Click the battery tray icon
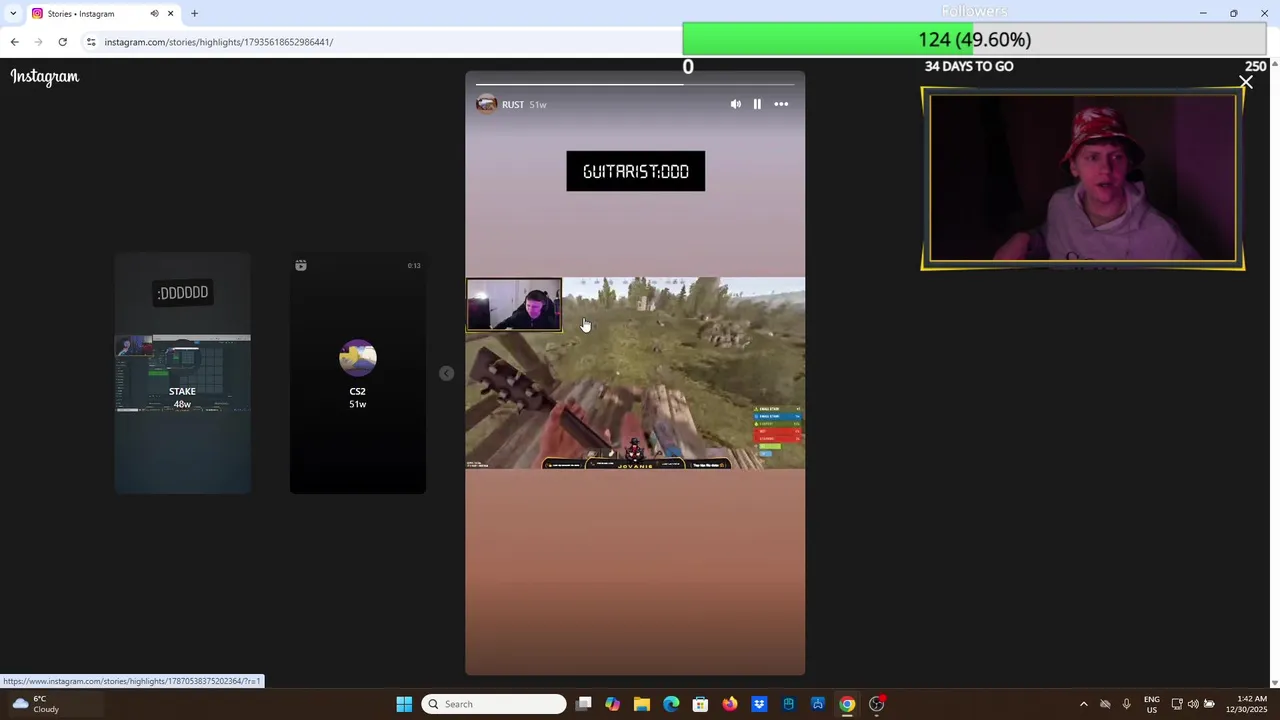This screenshot has width=1280, height=720. [x=1209, y=704]
